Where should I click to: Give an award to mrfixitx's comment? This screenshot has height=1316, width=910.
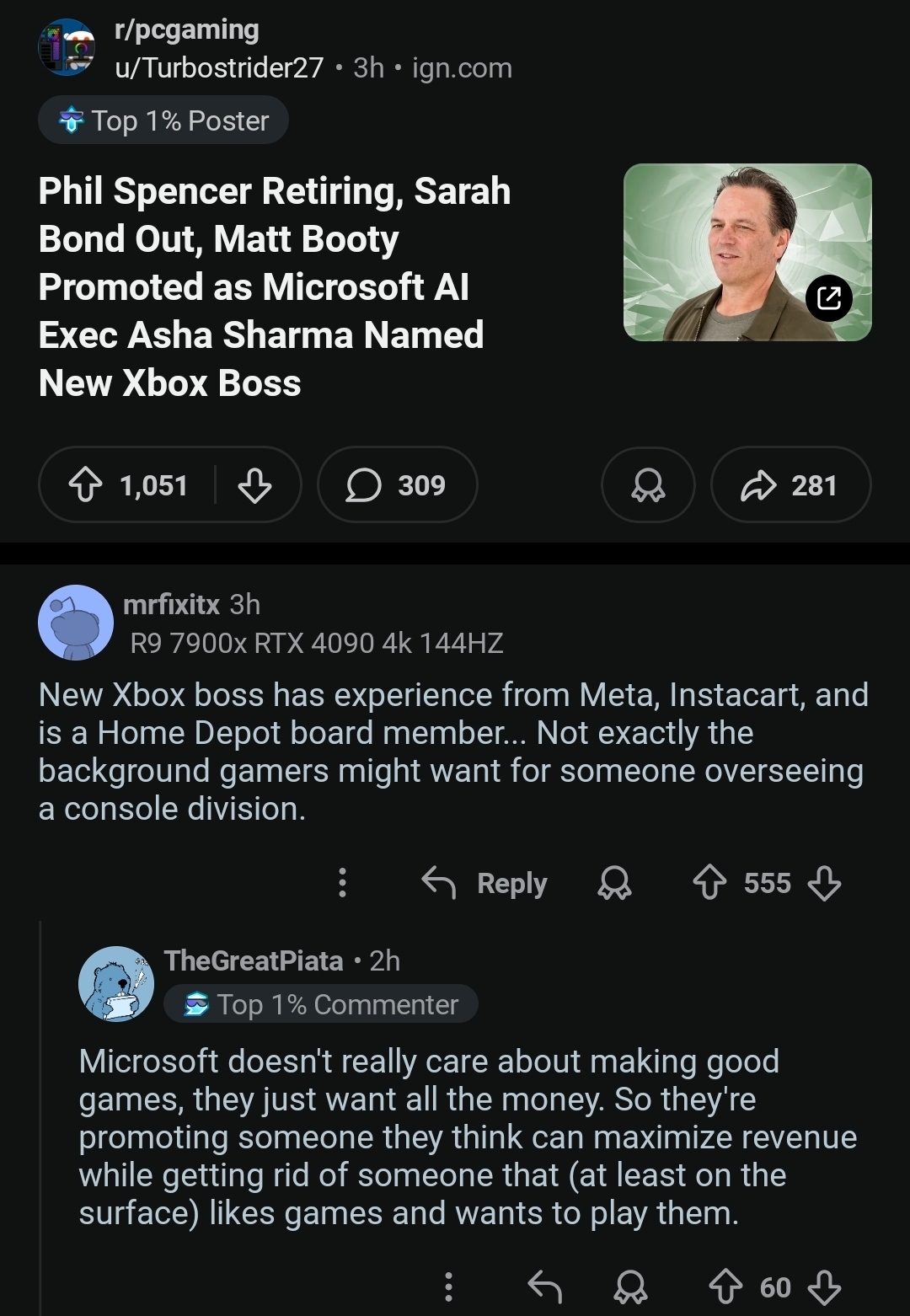615,884
